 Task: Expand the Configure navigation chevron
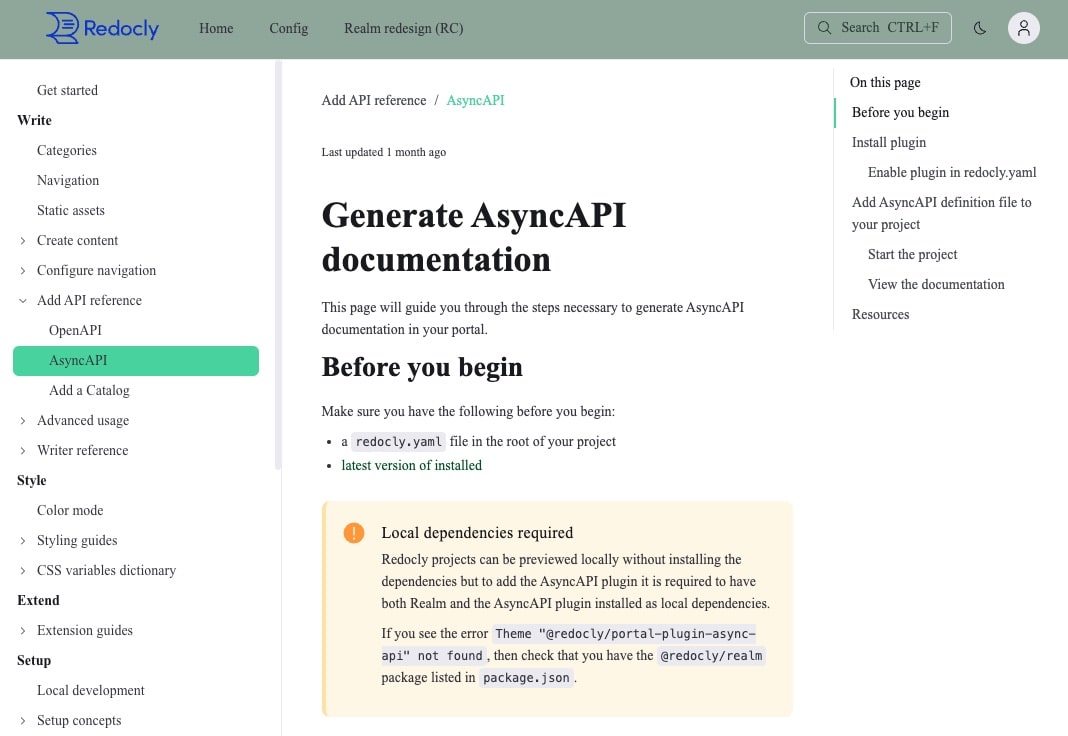[23, 270]
